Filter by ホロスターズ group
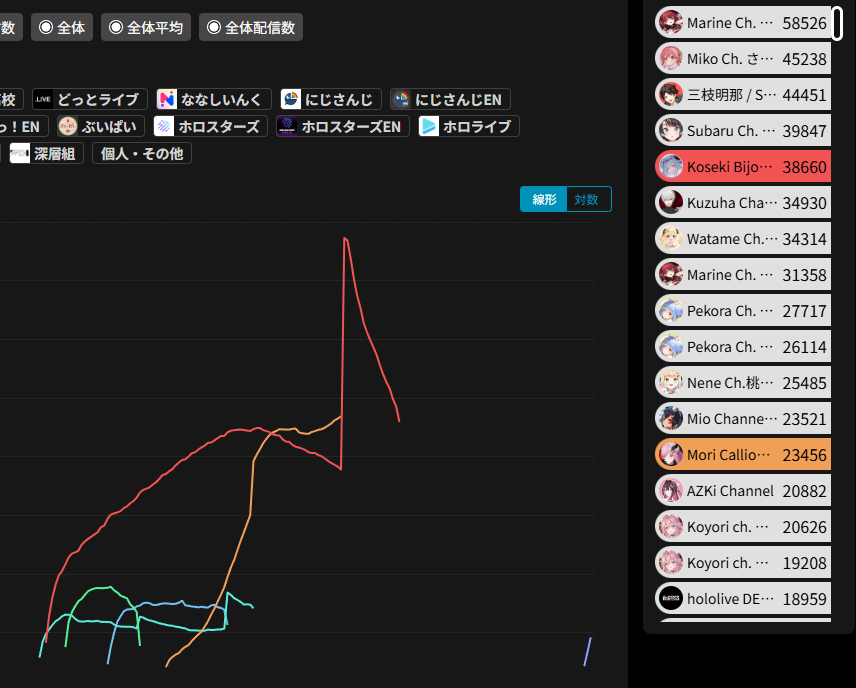856x688 pixels. [x=211, y=126]
